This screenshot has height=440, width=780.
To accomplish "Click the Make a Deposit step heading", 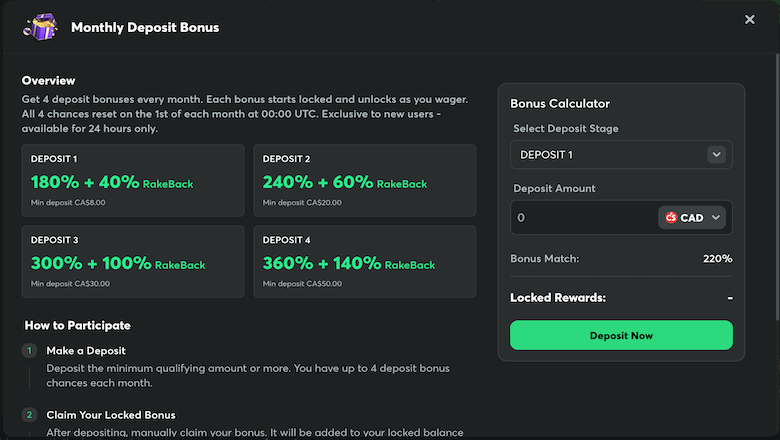I will tap(86, 351).
